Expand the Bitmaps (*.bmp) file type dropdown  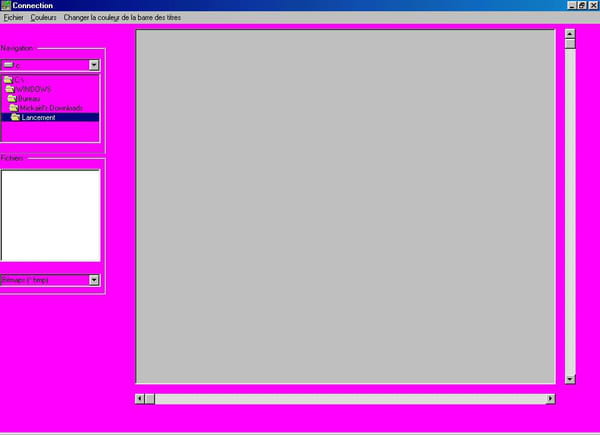click(x=94, y=280)
